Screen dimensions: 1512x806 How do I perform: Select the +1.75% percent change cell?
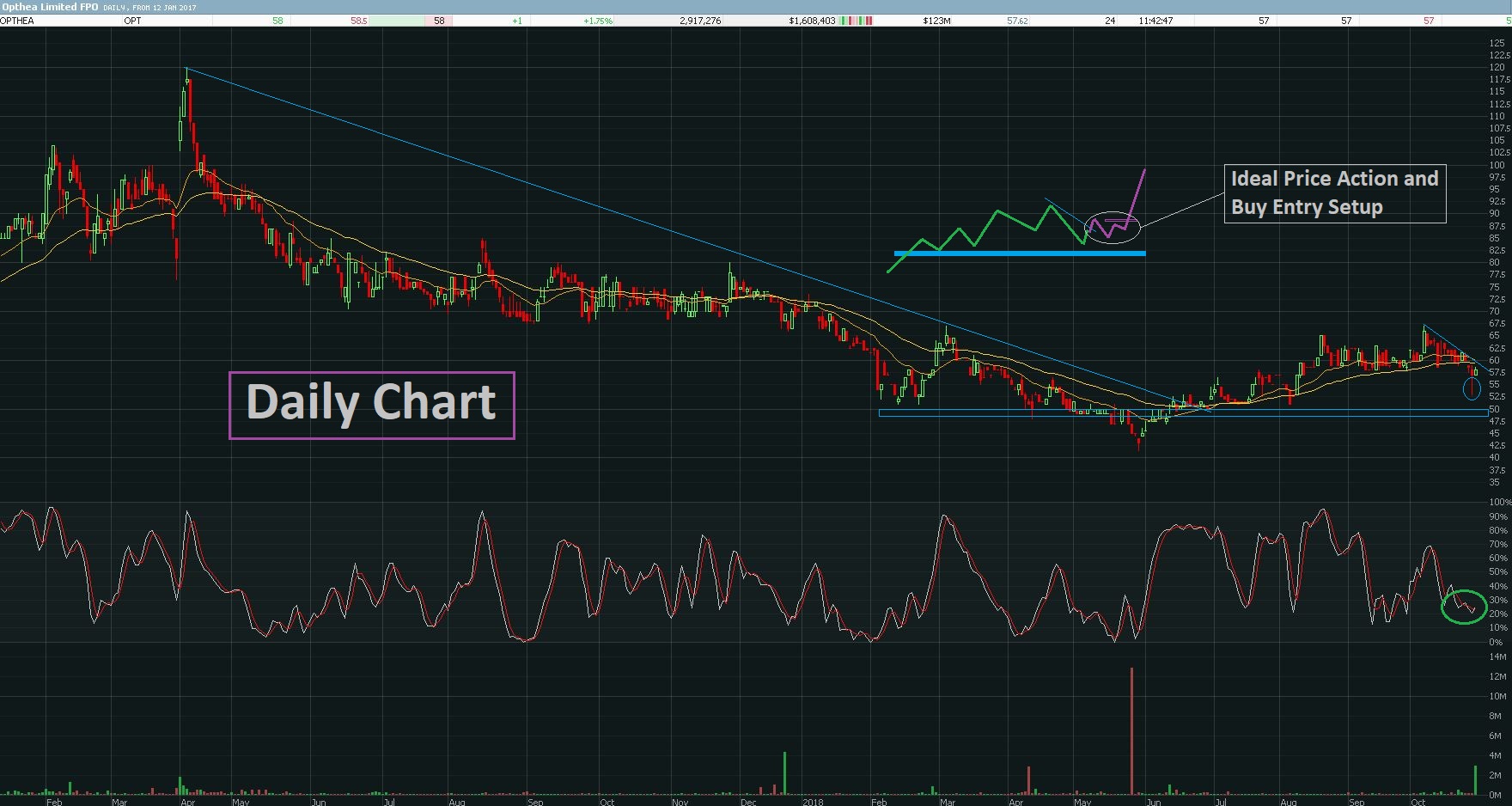point(598,21)
